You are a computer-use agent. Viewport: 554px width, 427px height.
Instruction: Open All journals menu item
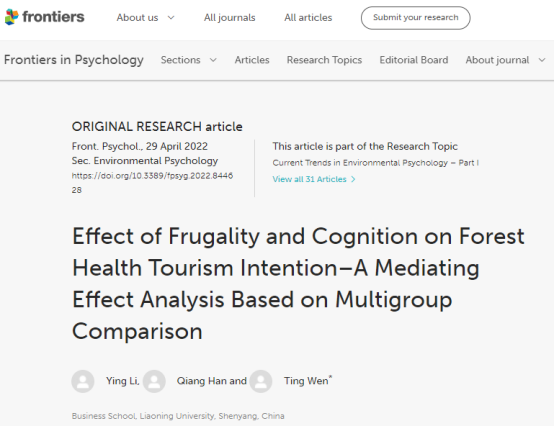230,18
